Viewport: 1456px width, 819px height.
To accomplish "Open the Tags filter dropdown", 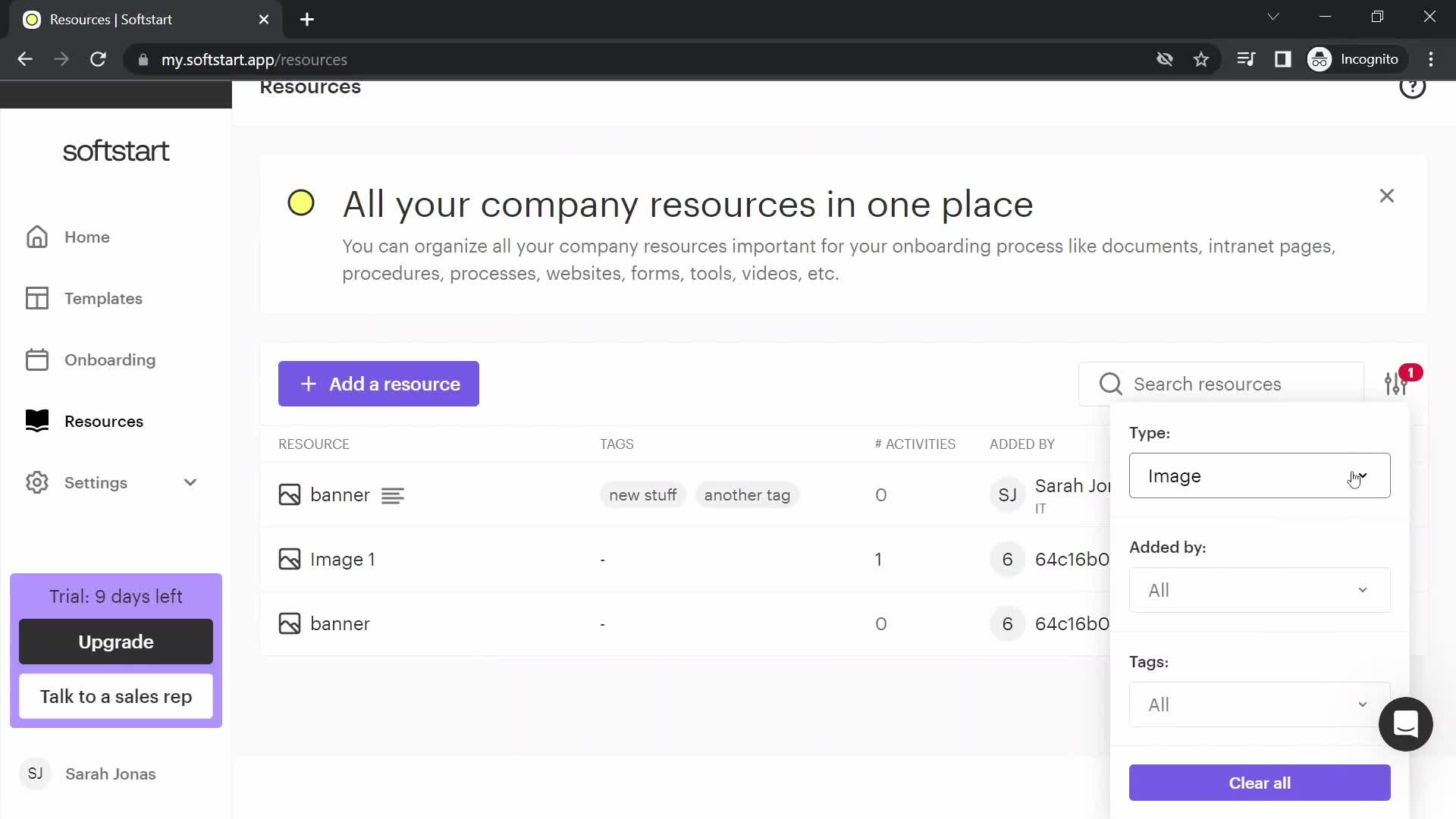I will (x=1259, y=705).
